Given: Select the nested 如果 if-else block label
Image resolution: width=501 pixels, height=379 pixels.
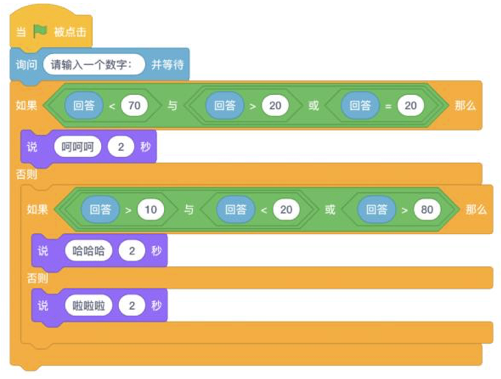Looking at the screenshot, I should [x=37, y=210].
